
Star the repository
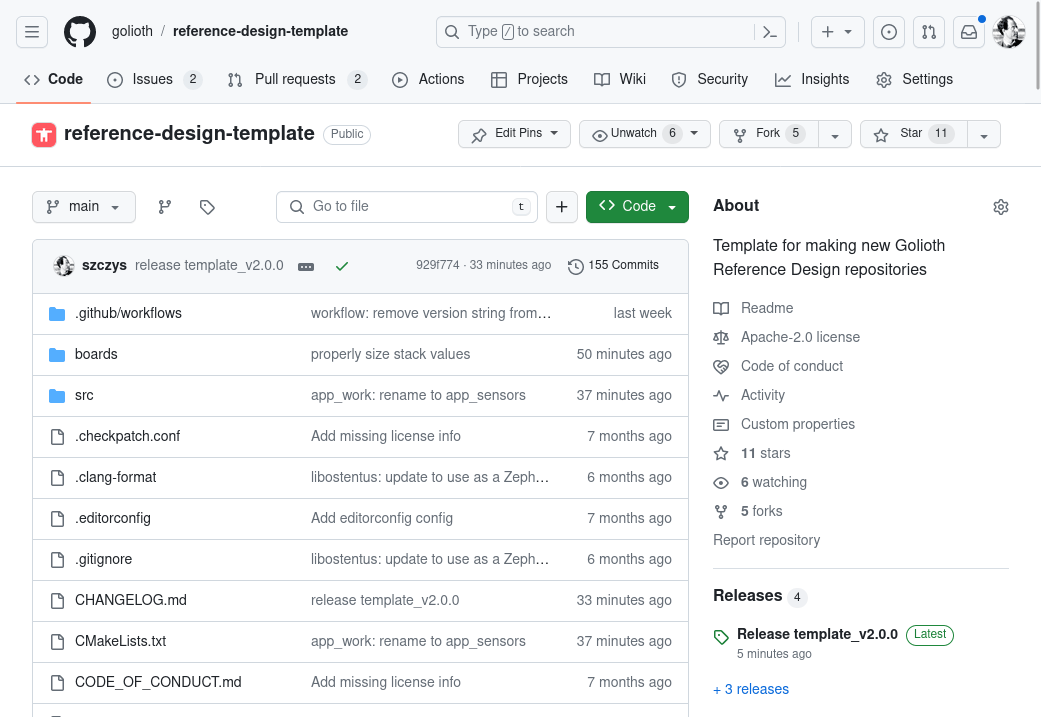click(x=914, y=134)
